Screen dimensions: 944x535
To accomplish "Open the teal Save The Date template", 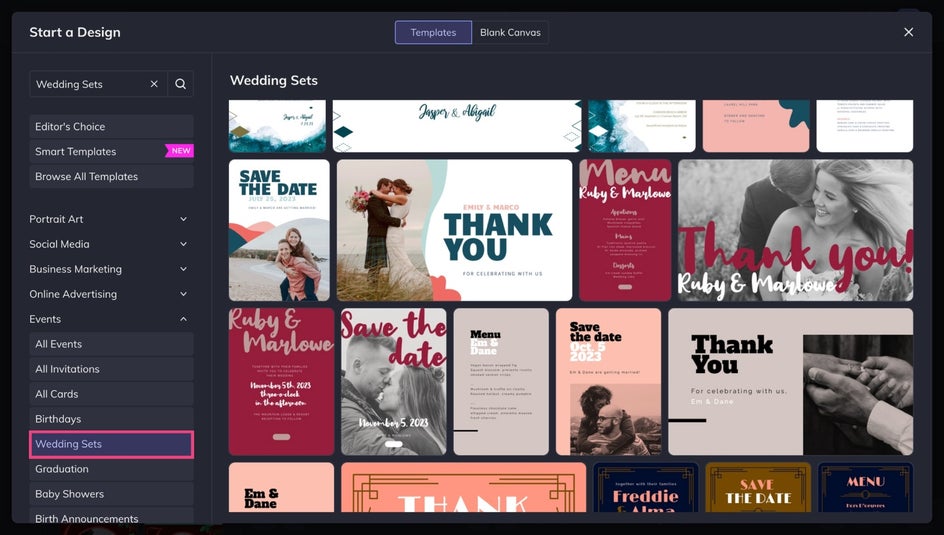I will click(x=279, y=230).
